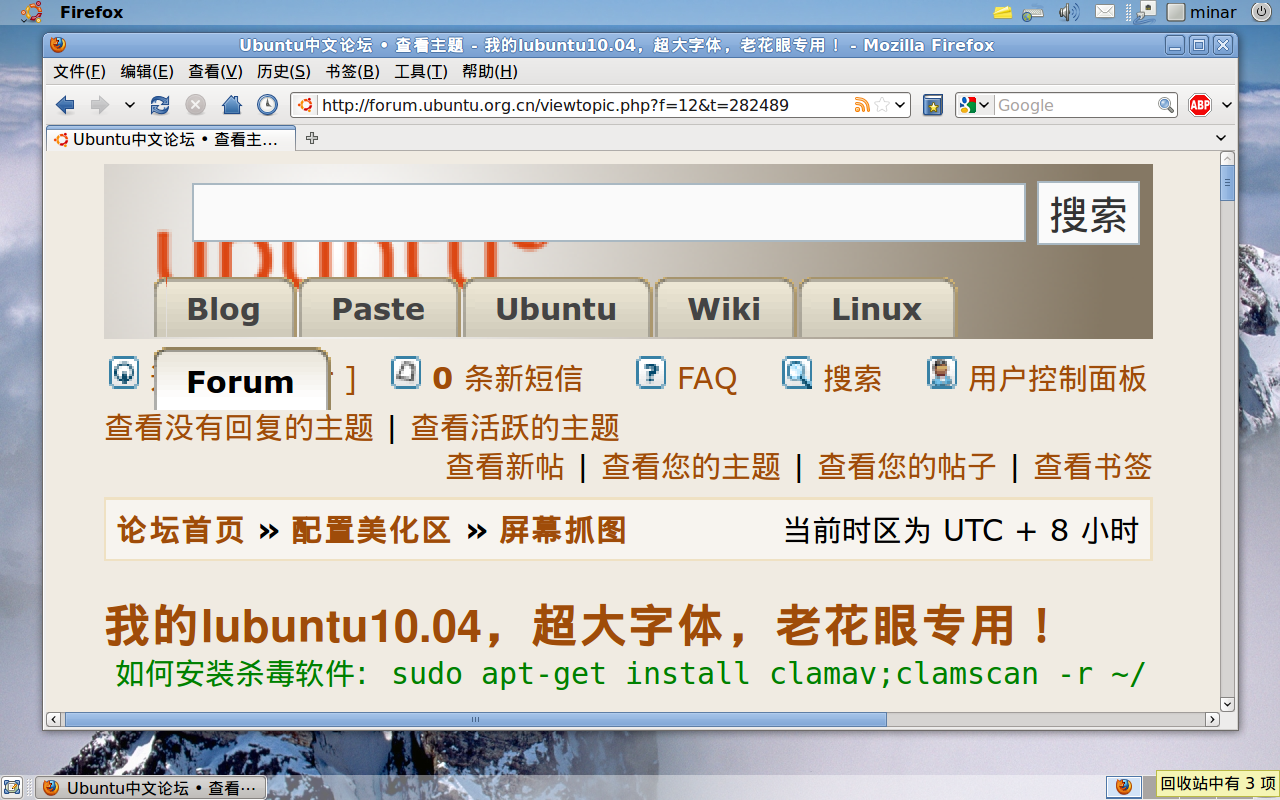Open the Google search engine selector
This screenshot has height=800, width=1280.
[x=974, y=105]
